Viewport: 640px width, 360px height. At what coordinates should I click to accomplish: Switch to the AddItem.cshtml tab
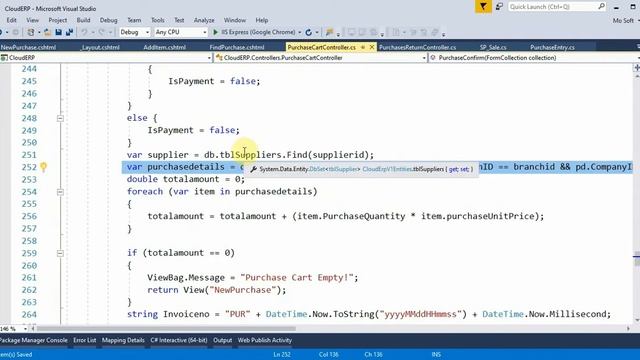164,47
